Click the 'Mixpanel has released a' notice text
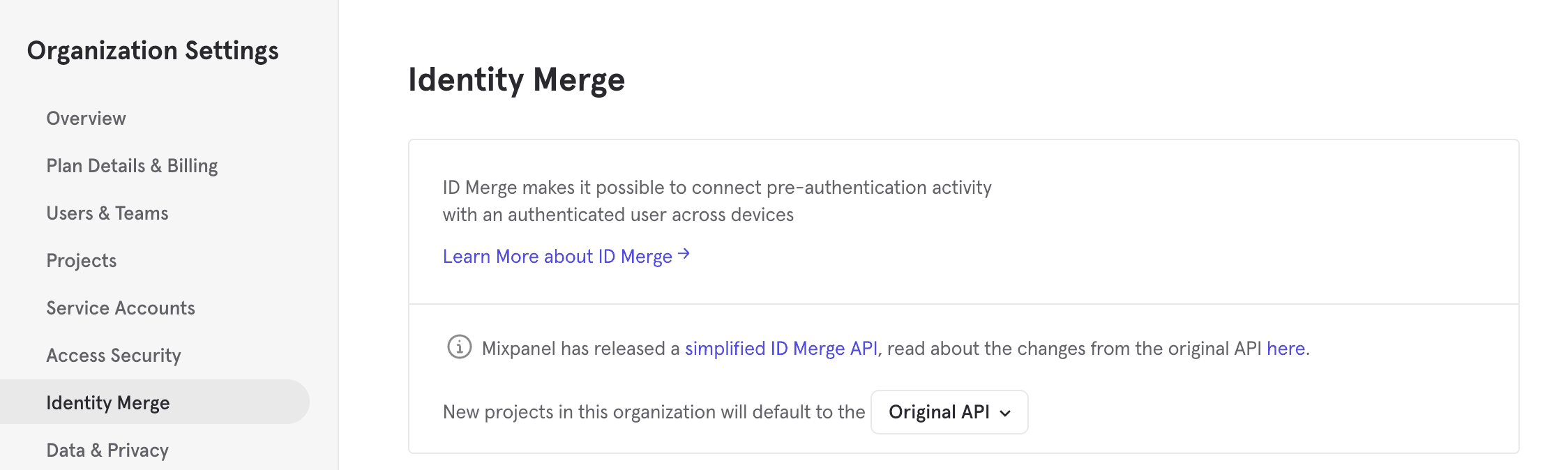 click(580, 349)
